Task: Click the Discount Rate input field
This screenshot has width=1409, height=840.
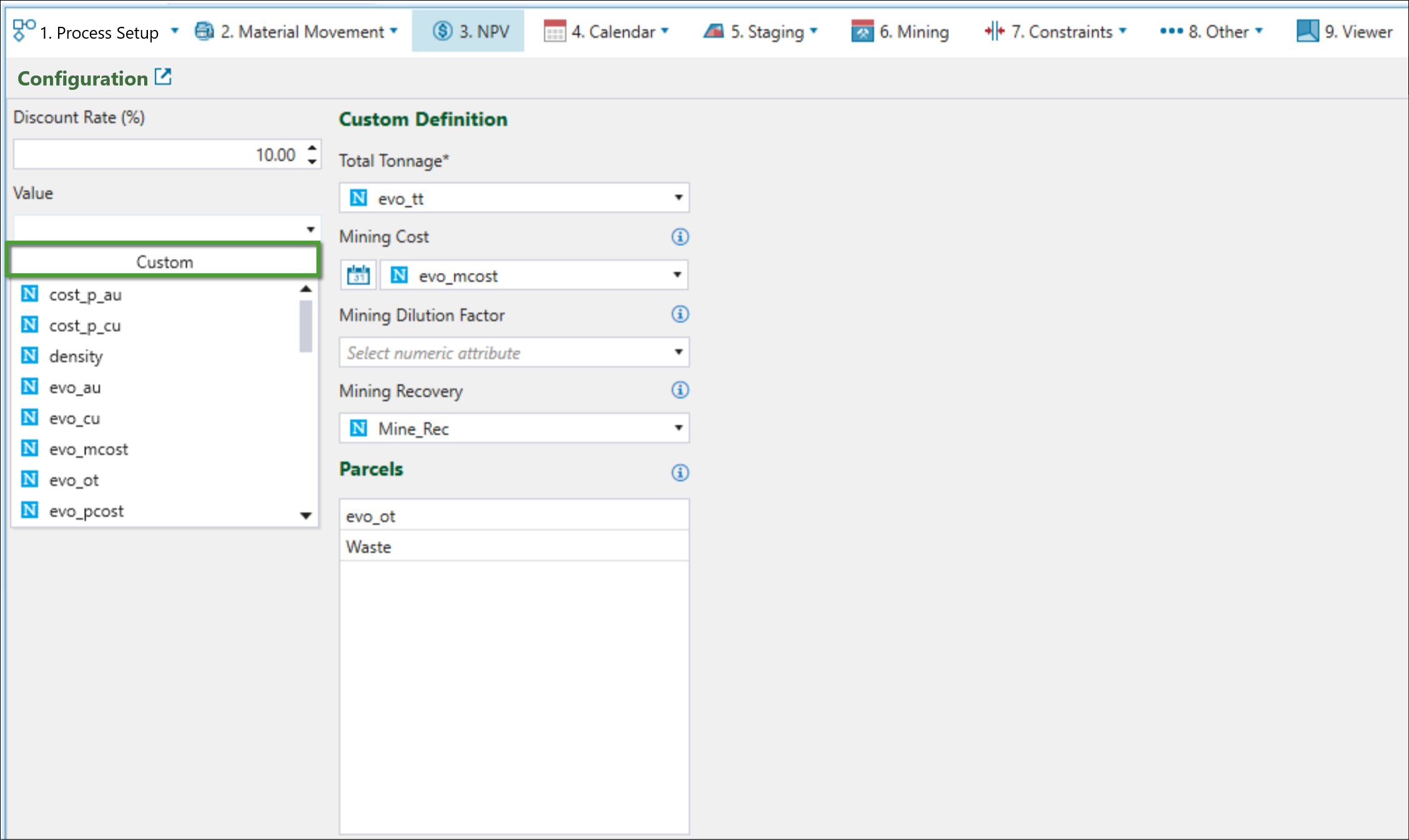Action: click(156, 154)
